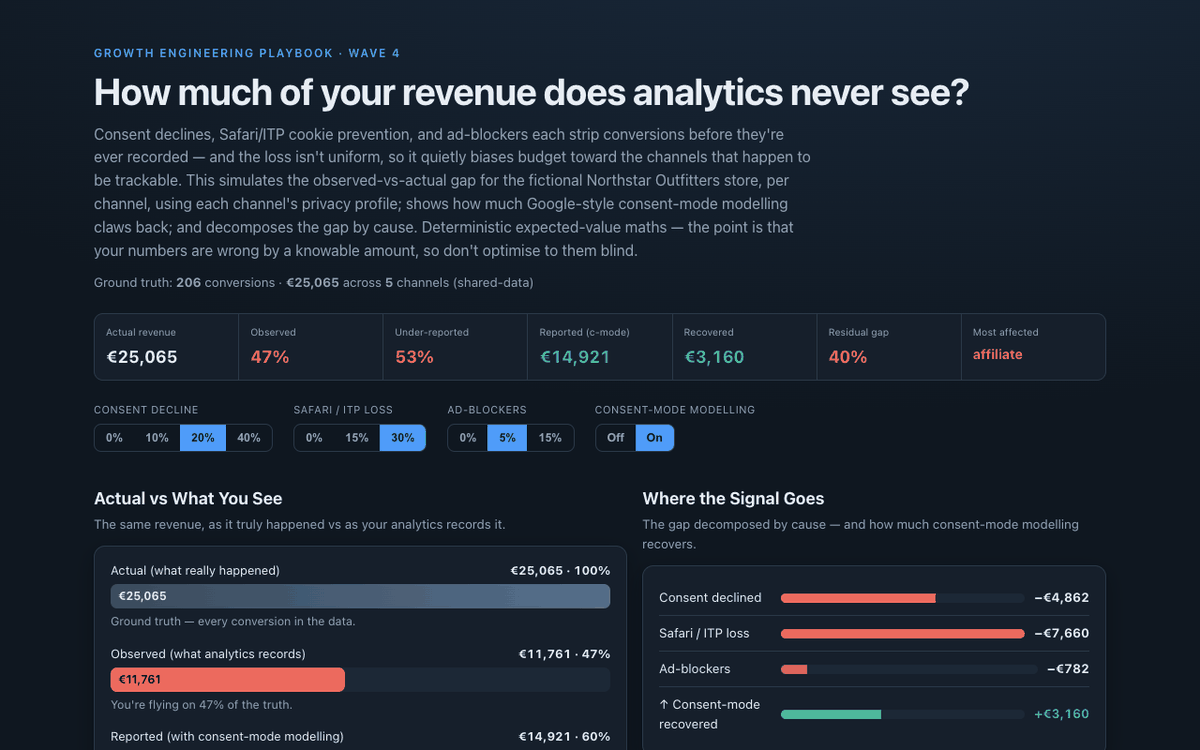Screen dimensions: 1200x750
Task: Set Safari / ITP loss to 0%
Action: [x=314, y=438]
